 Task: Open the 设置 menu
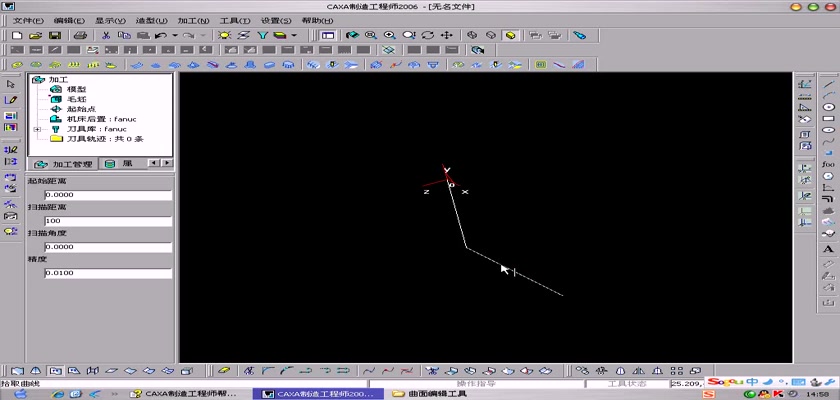[x=276, y=21]
